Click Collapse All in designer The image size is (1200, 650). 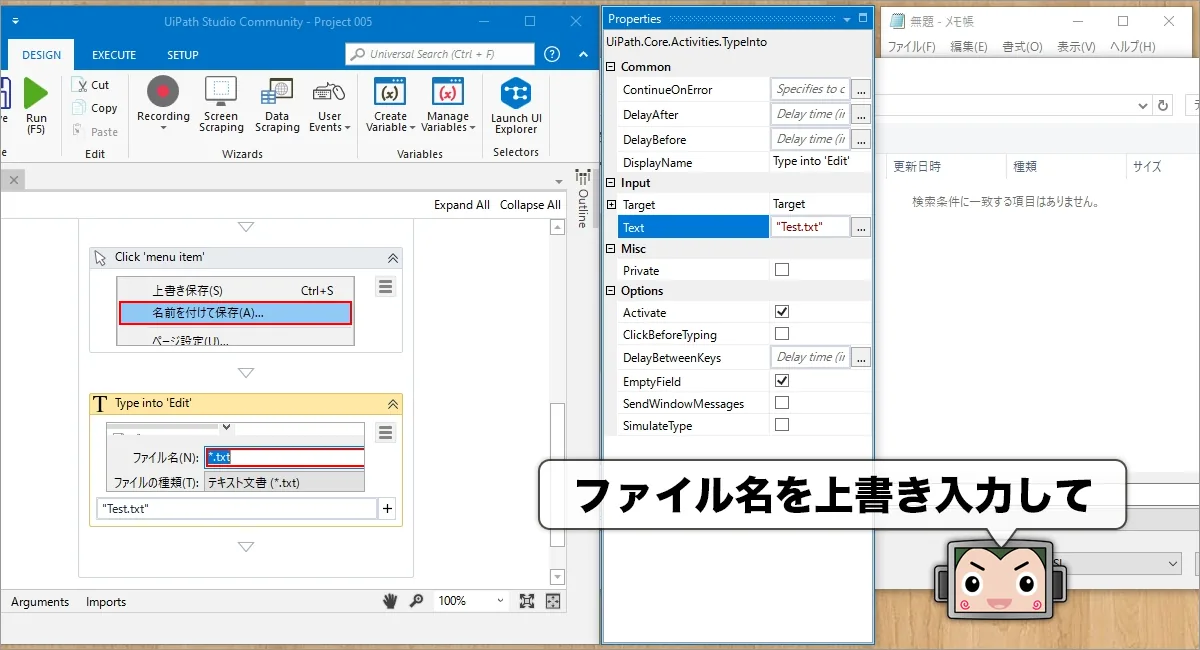[530, 205]
